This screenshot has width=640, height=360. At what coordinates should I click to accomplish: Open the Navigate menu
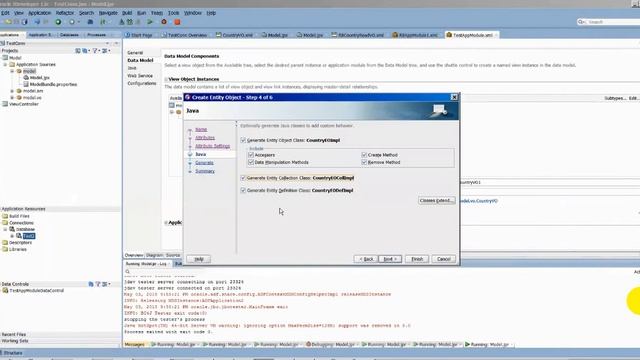pyautogui.click(x=108, y=13)
